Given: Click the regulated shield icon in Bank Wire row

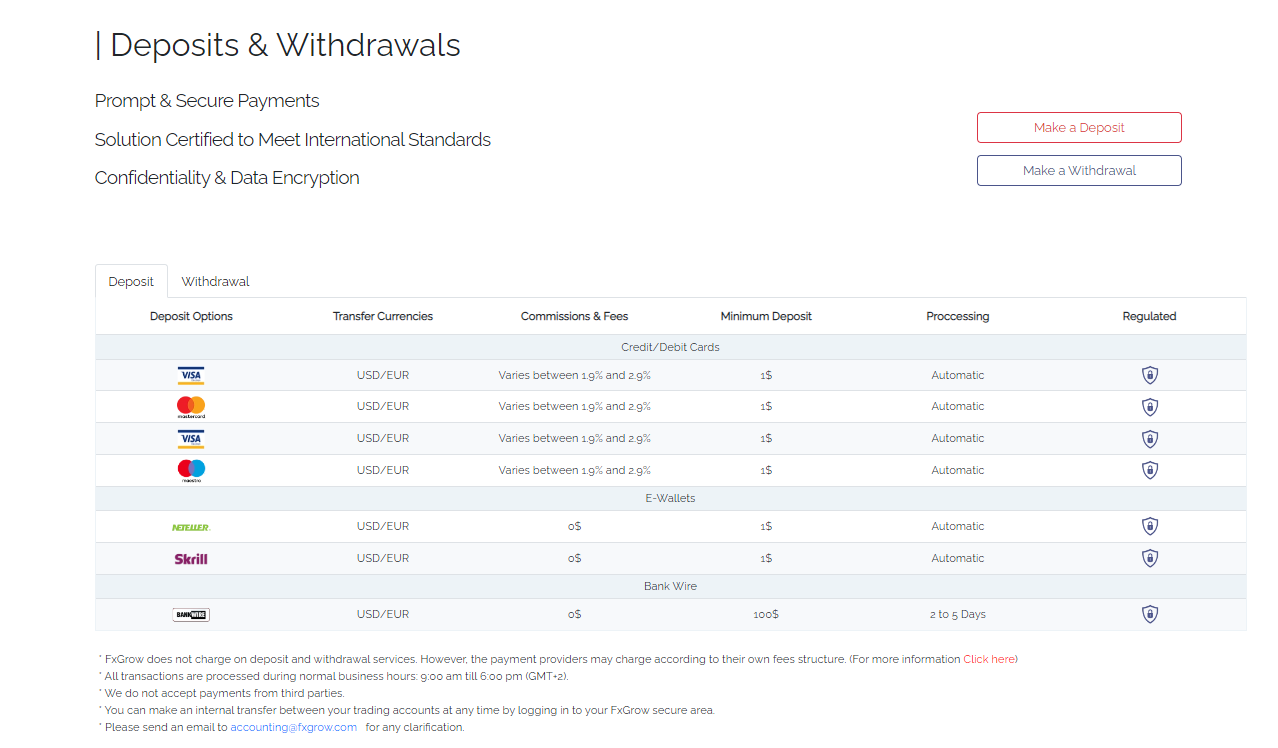Looking at the screenshot, I should pyautogui.click(x=1150, y=614).
